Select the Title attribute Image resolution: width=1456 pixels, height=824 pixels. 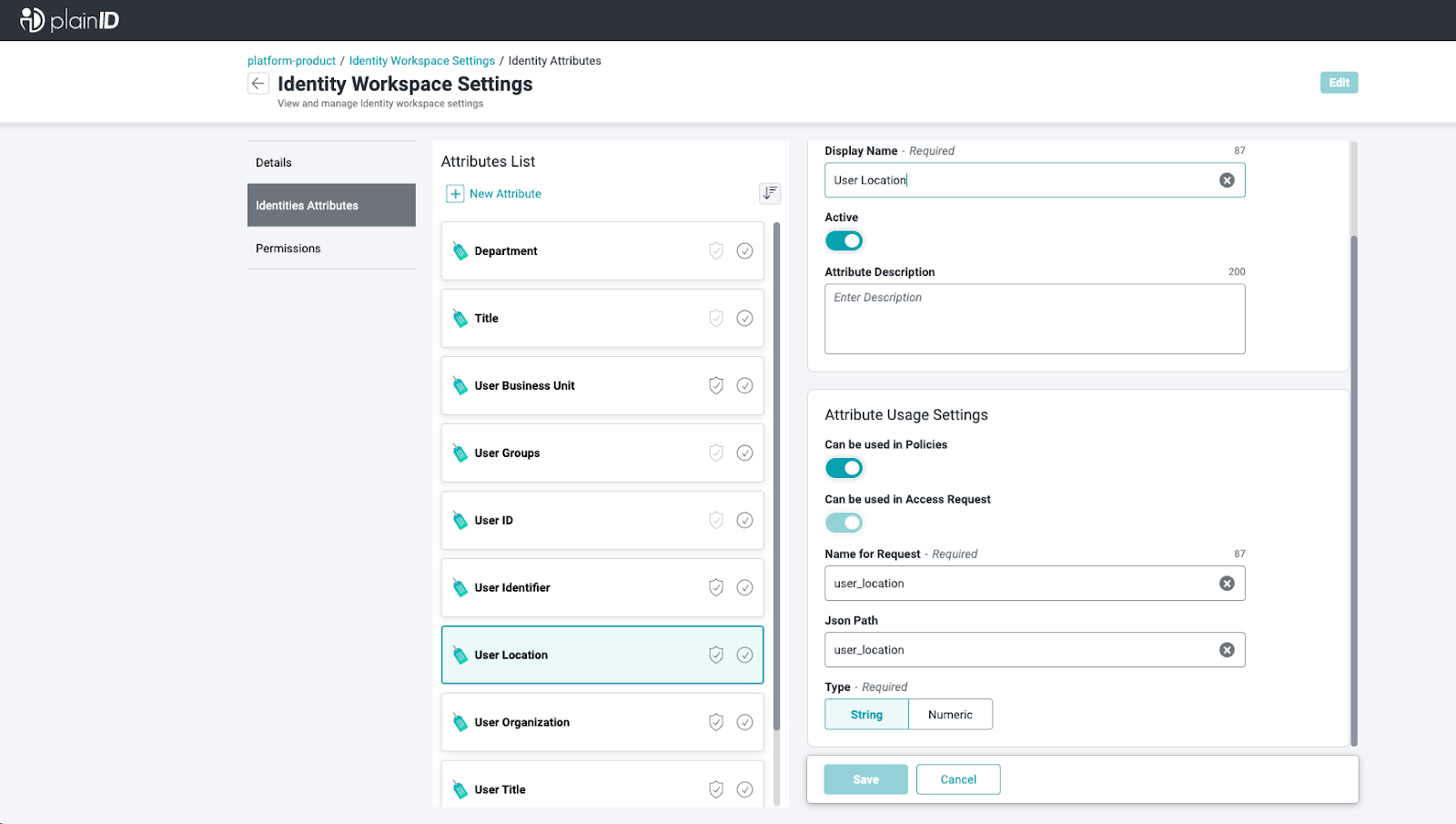(x=602, y=318)
